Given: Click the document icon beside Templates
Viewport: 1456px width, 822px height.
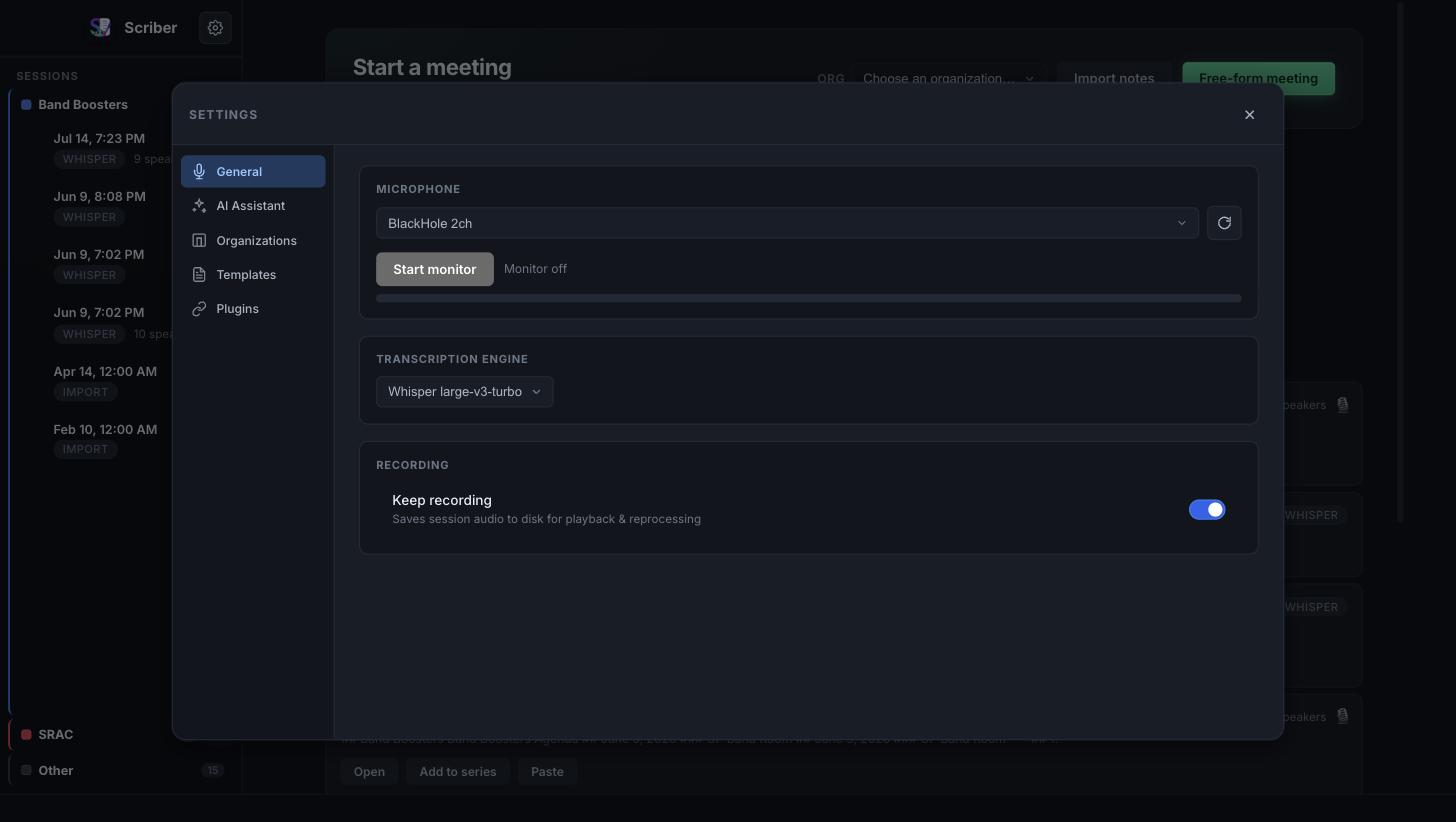Looking at the screenshot, I should click(199, 274).
